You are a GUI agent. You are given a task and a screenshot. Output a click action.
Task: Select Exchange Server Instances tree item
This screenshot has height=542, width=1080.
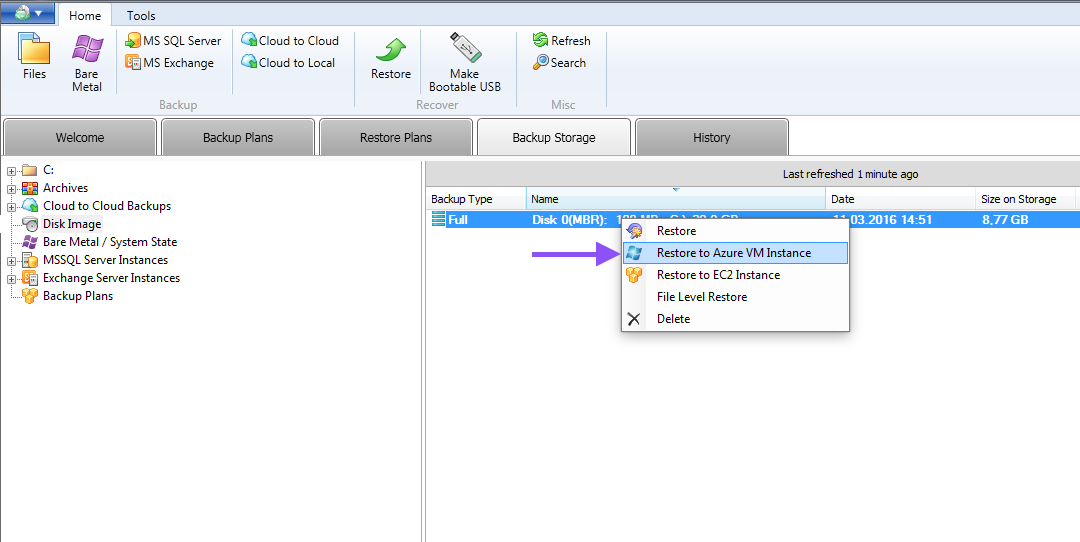tap(112, 278)
